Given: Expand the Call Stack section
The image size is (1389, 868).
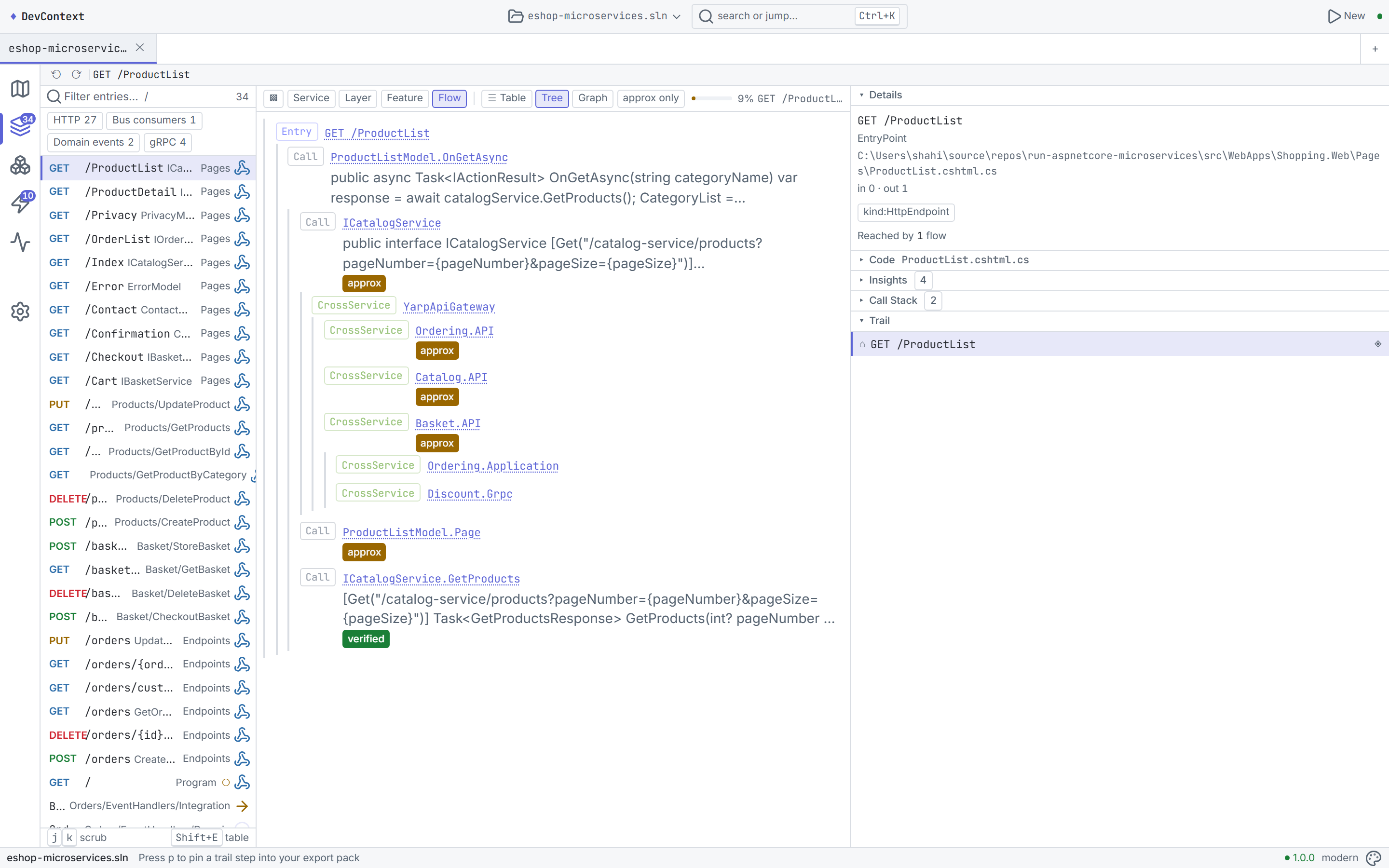Looking at the screenshot, I should coord(893,300).
